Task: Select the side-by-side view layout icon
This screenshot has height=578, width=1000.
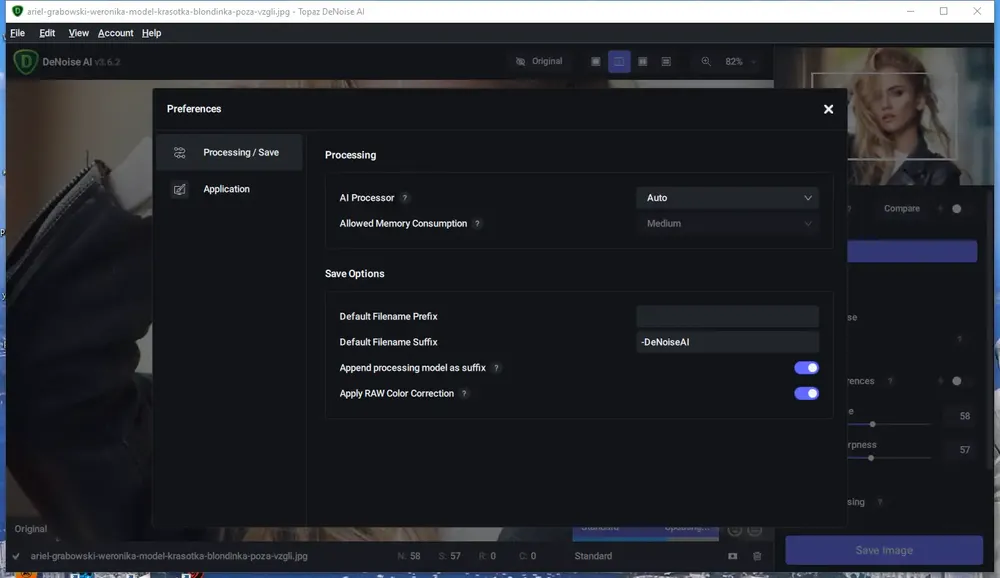Action: click(x=643, y=61)
